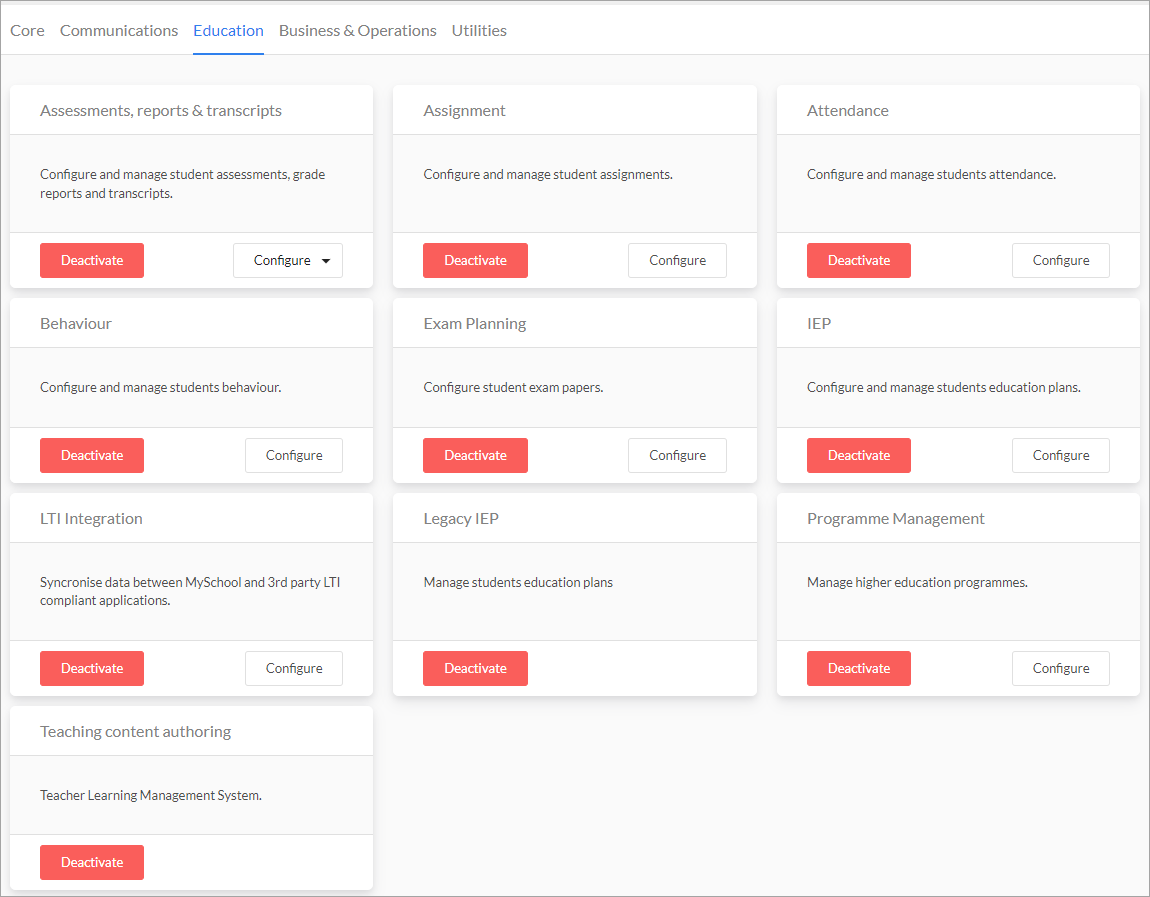Deactivate the Programme Management module
This screenshot has width=1150, height=897.
click(x=859, y=668)
